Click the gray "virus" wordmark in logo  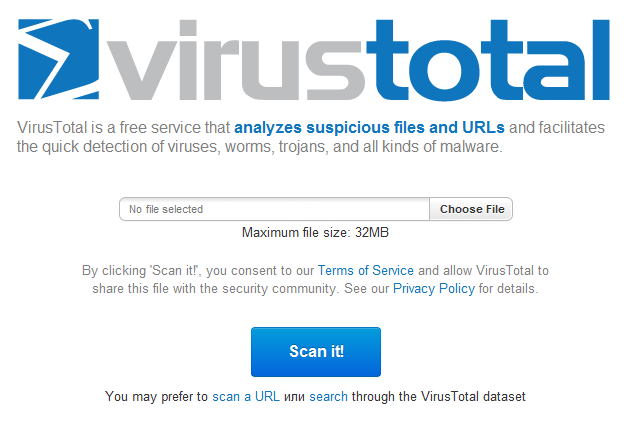coord(236,60)
